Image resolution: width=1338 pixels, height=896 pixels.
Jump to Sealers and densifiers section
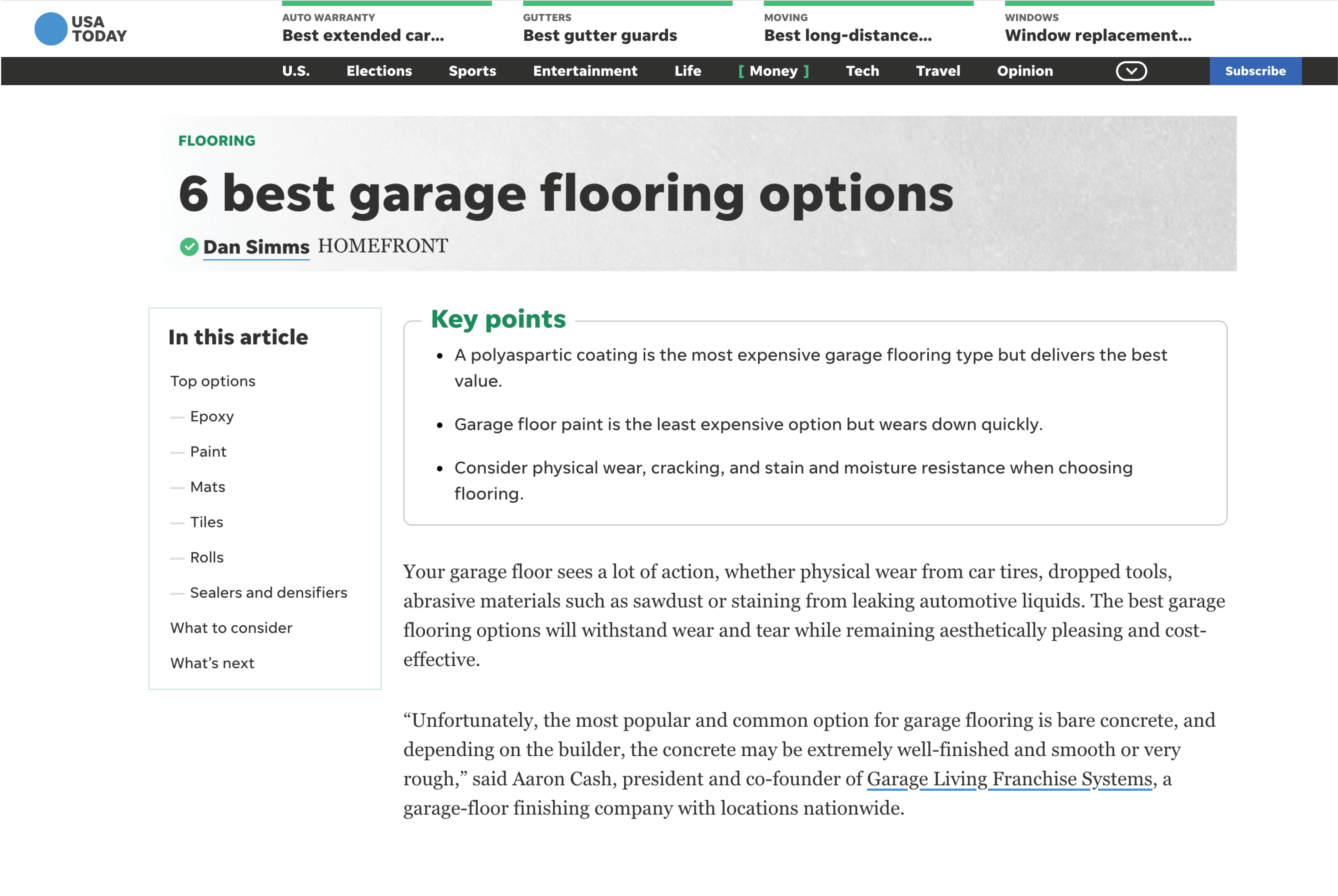[268, 593]
